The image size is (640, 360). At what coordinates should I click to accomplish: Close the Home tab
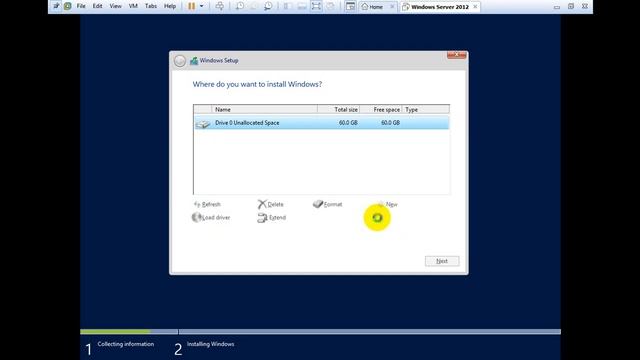392,7
